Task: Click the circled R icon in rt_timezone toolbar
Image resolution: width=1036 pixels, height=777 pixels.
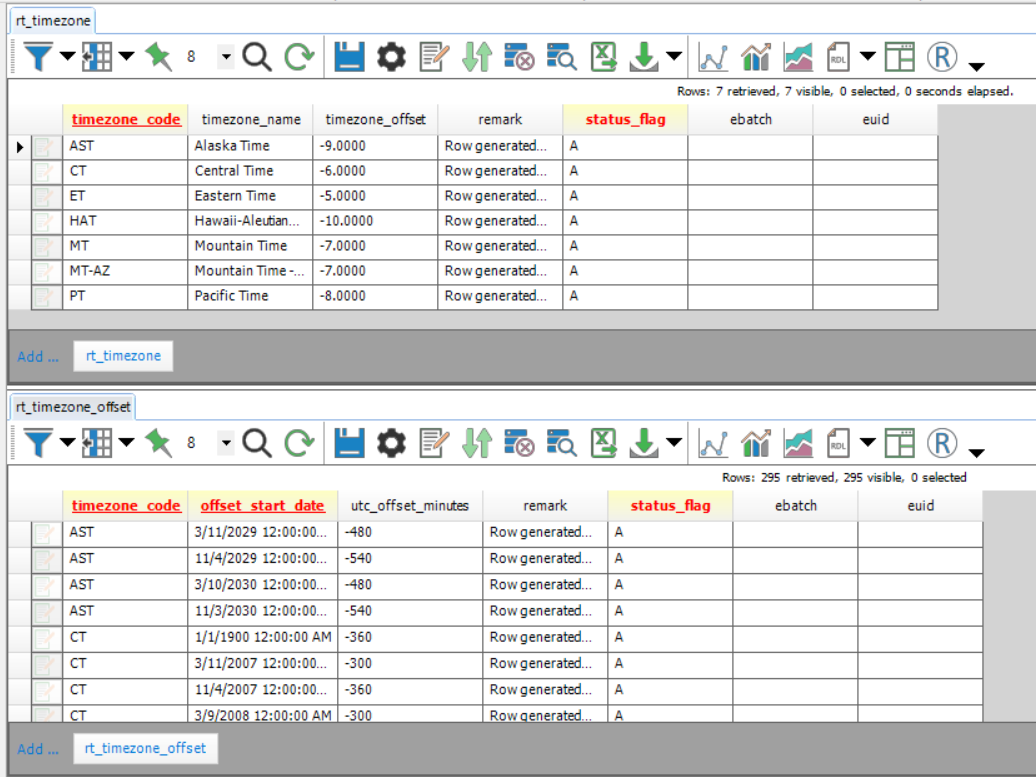Action: 941,57
